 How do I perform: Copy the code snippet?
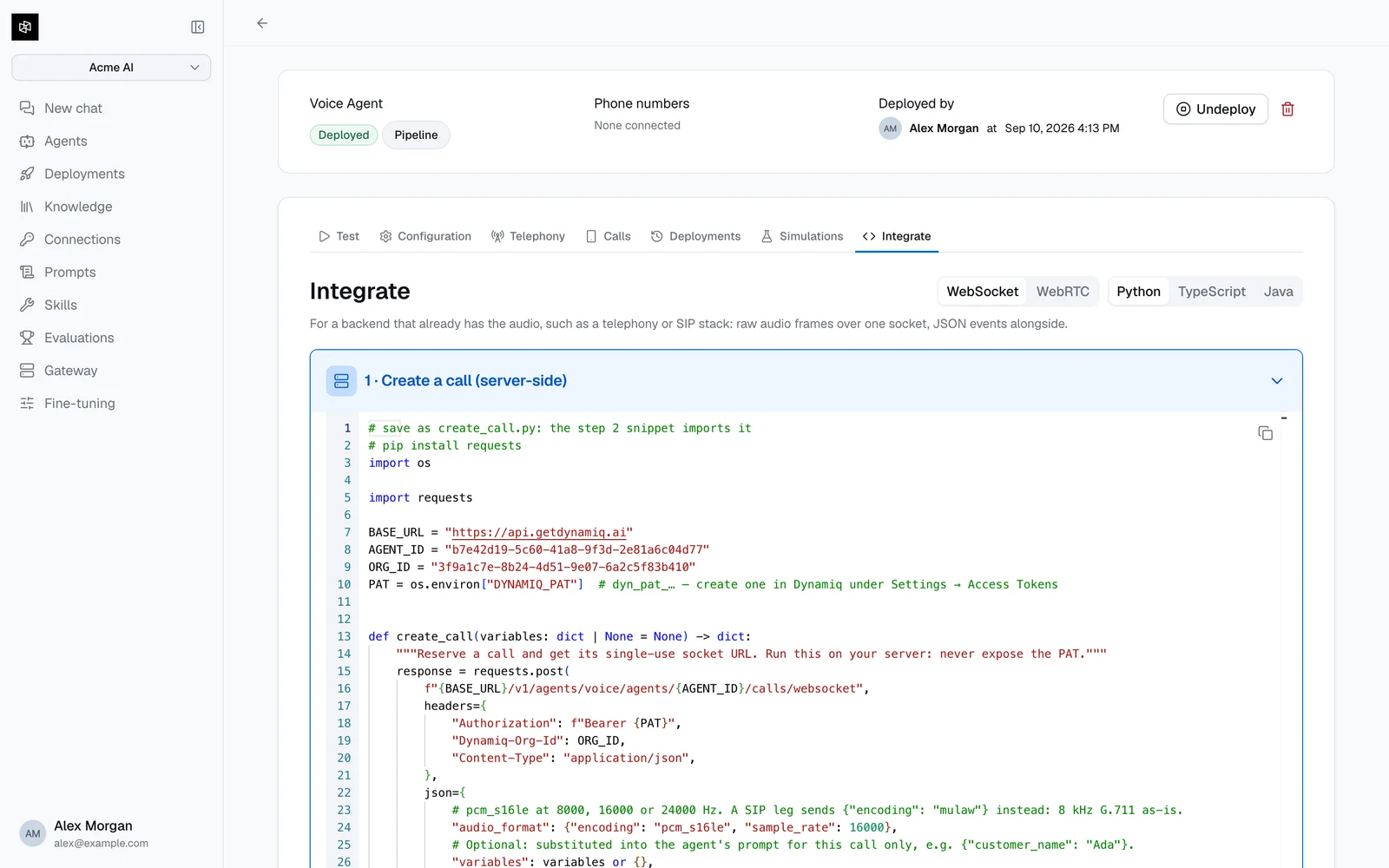click(x=1265, y=433)
